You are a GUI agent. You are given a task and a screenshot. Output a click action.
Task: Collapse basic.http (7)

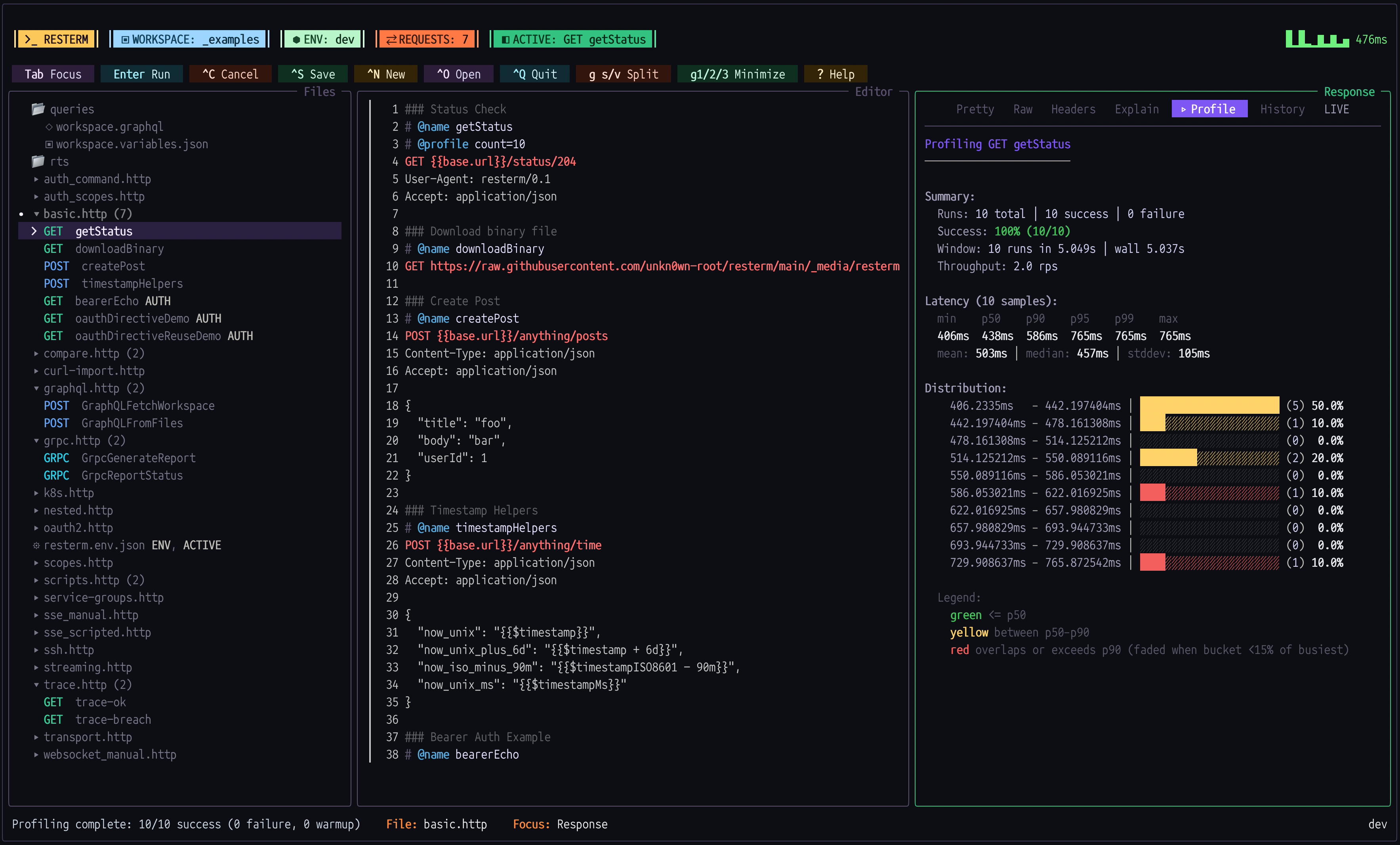(36, 214)
